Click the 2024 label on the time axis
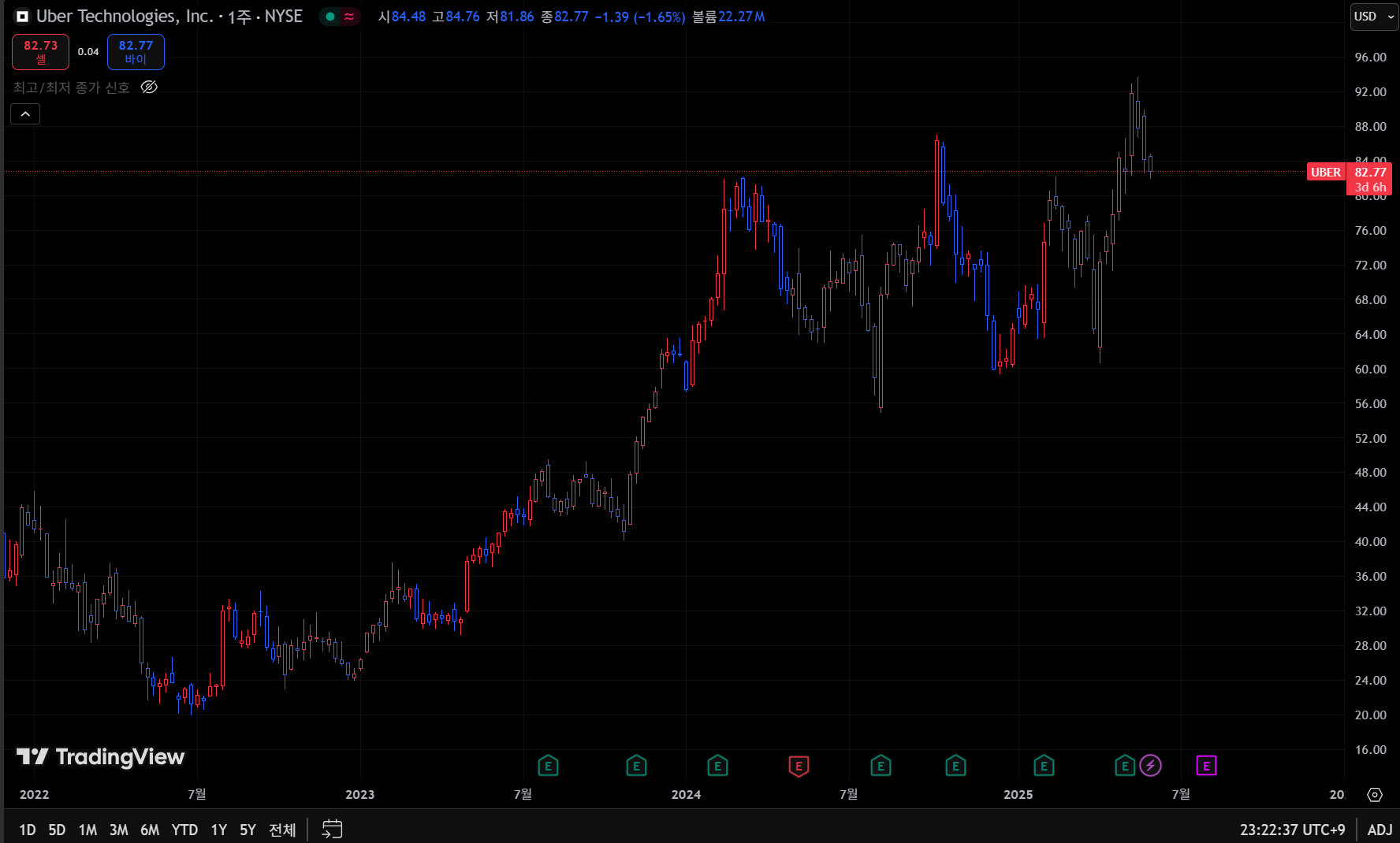The image size is (1400, 843). (x=686, y=794)
